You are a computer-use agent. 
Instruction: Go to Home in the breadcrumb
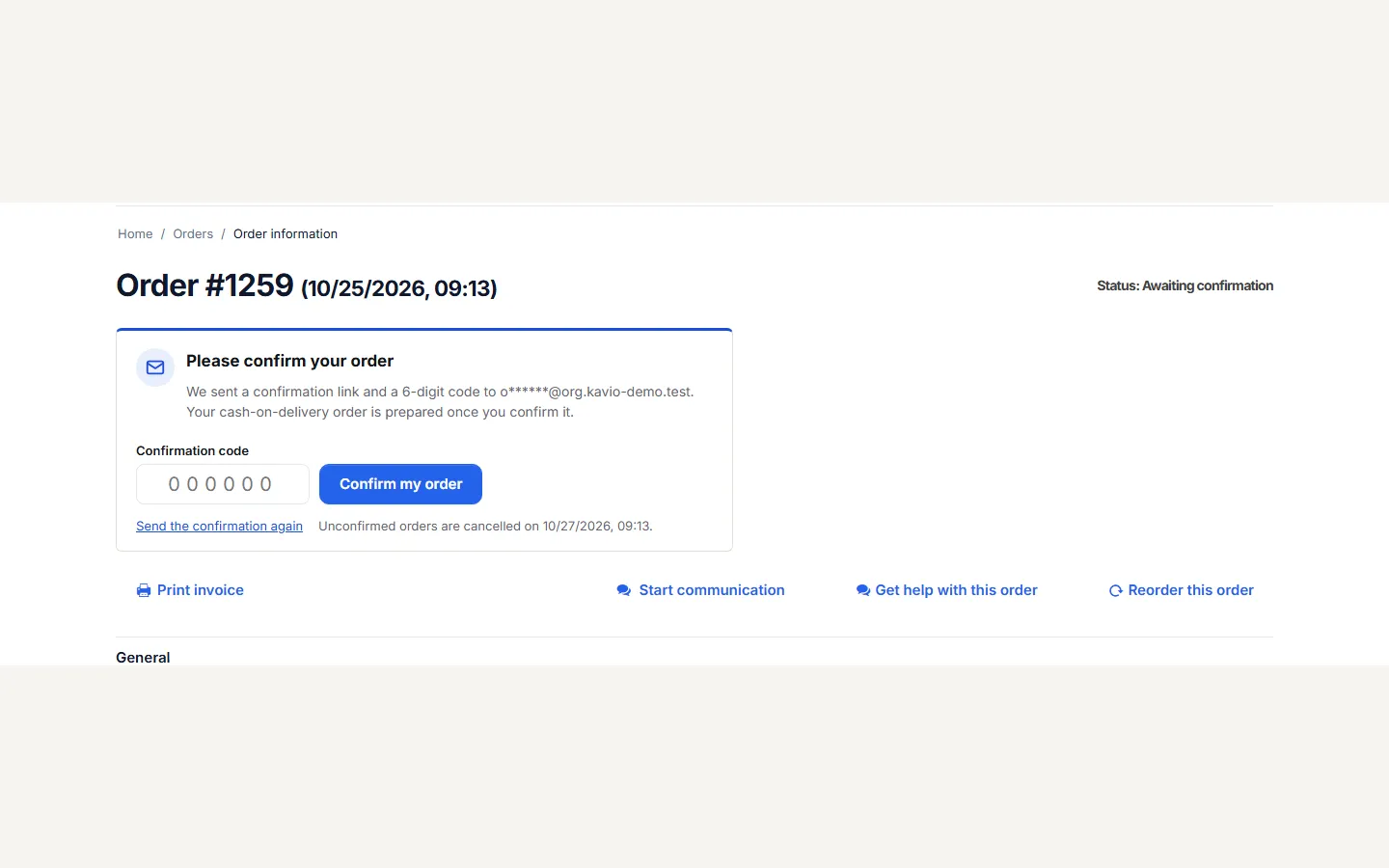pos(135,234)
